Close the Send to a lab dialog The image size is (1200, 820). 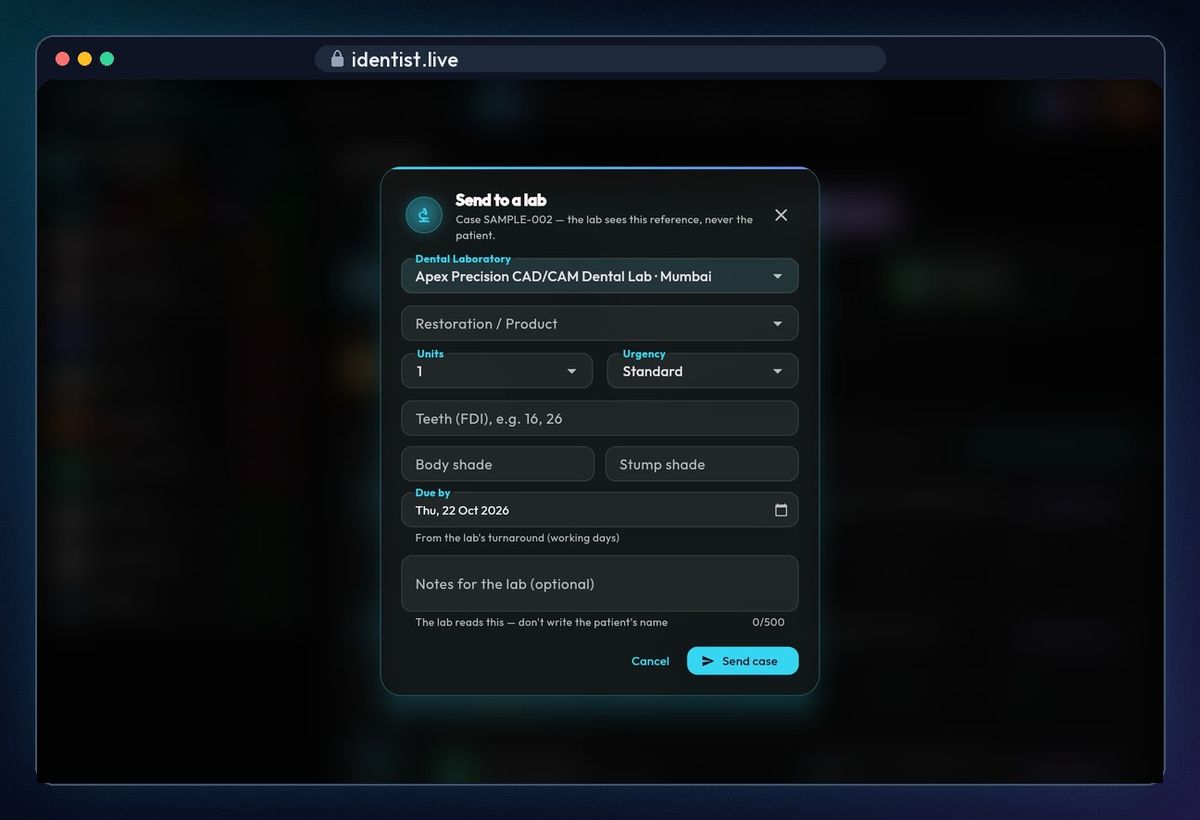[x=781, y=215]
